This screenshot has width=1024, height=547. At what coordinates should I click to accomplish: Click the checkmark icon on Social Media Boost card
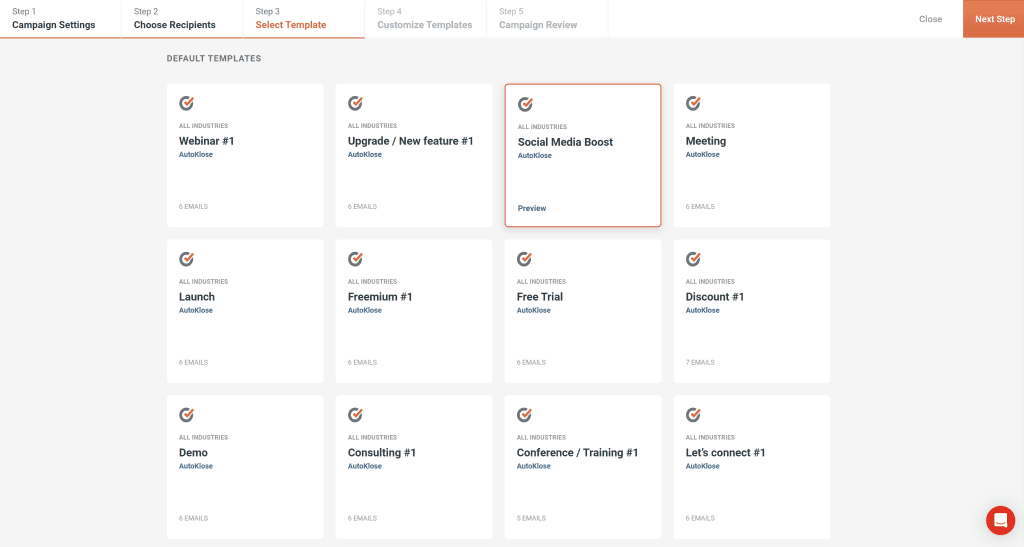525,104
